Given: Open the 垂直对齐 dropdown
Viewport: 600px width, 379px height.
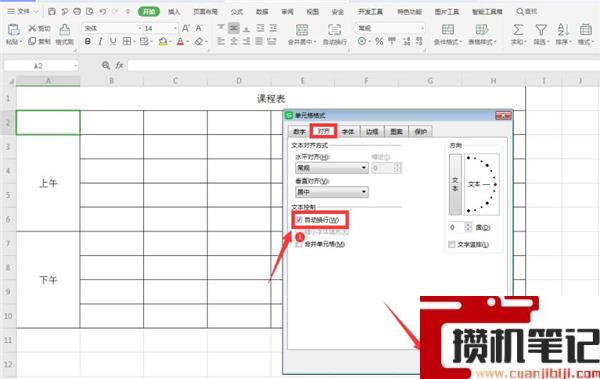Looking at the screenshot, I should point(332,192).
